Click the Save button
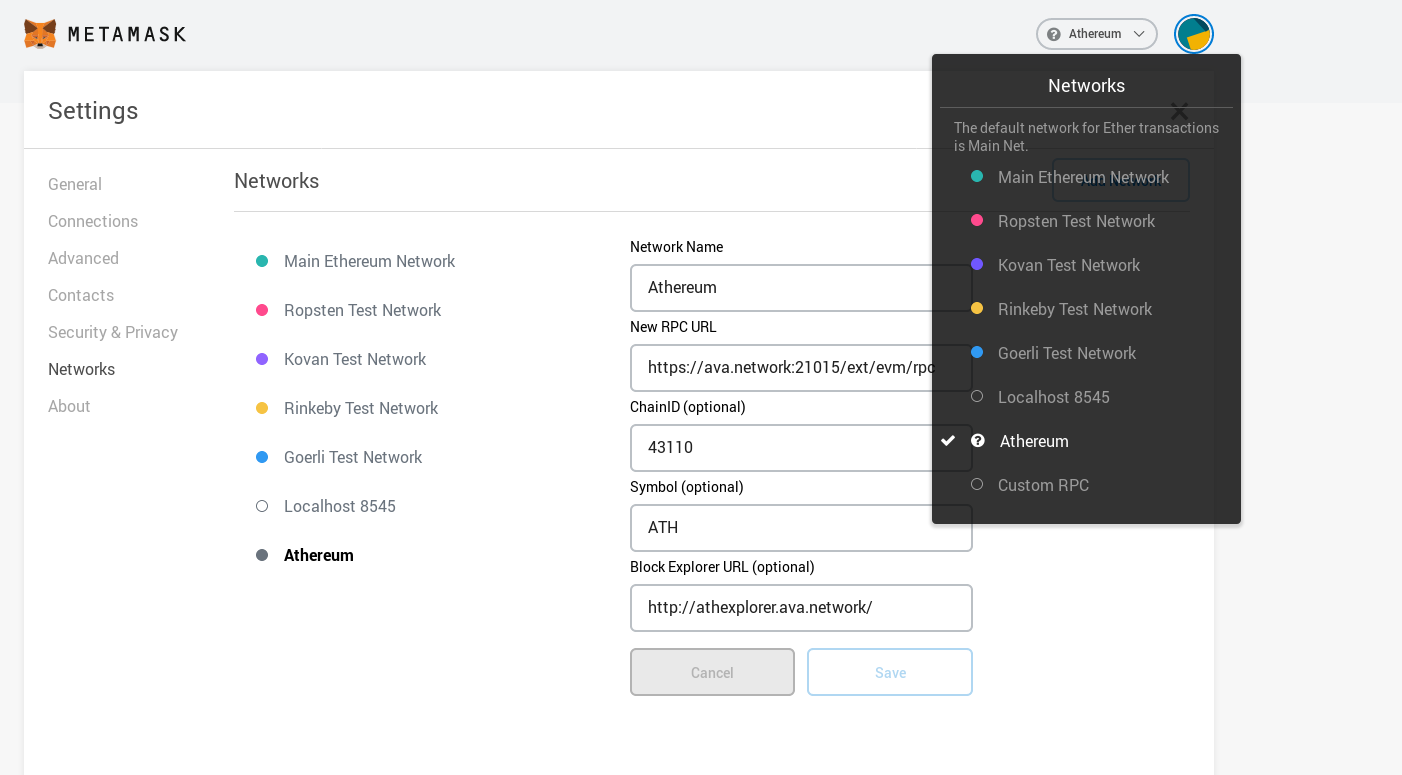1402x775 pixels. [890, 672]
